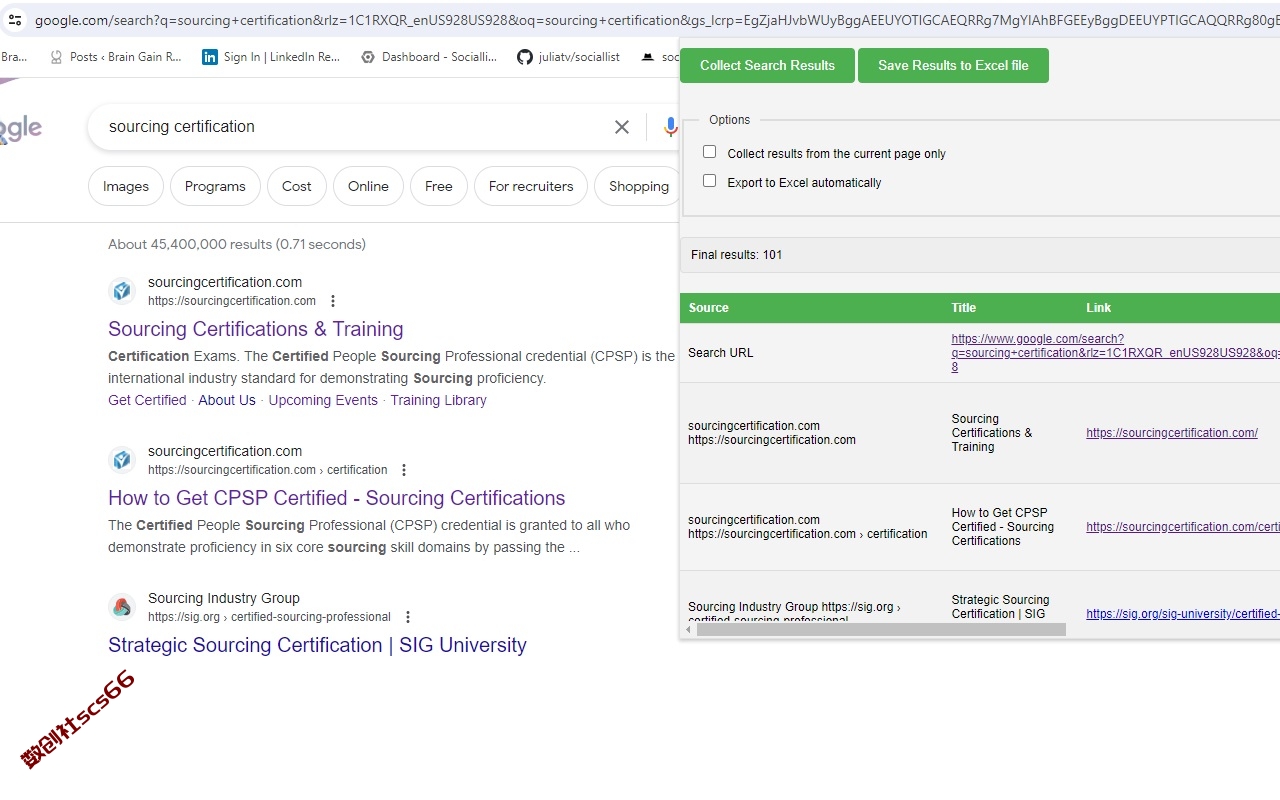Follow the About Us sitelink
Image resolution: width=1280 pixels, height=800 pixels.
(227, 400)
